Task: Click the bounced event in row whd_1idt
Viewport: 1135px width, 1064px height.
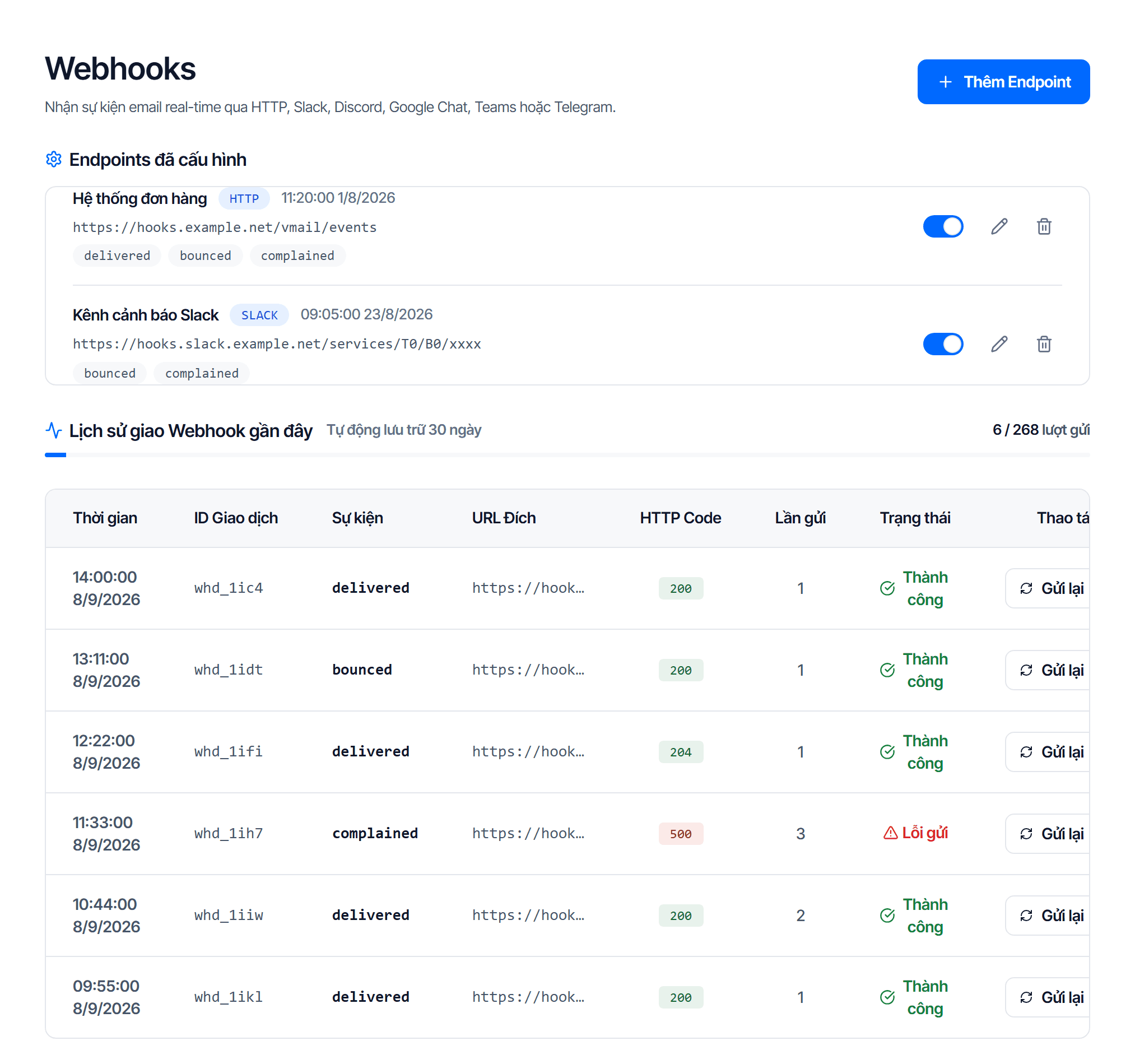Action: (x=362, y=670)
